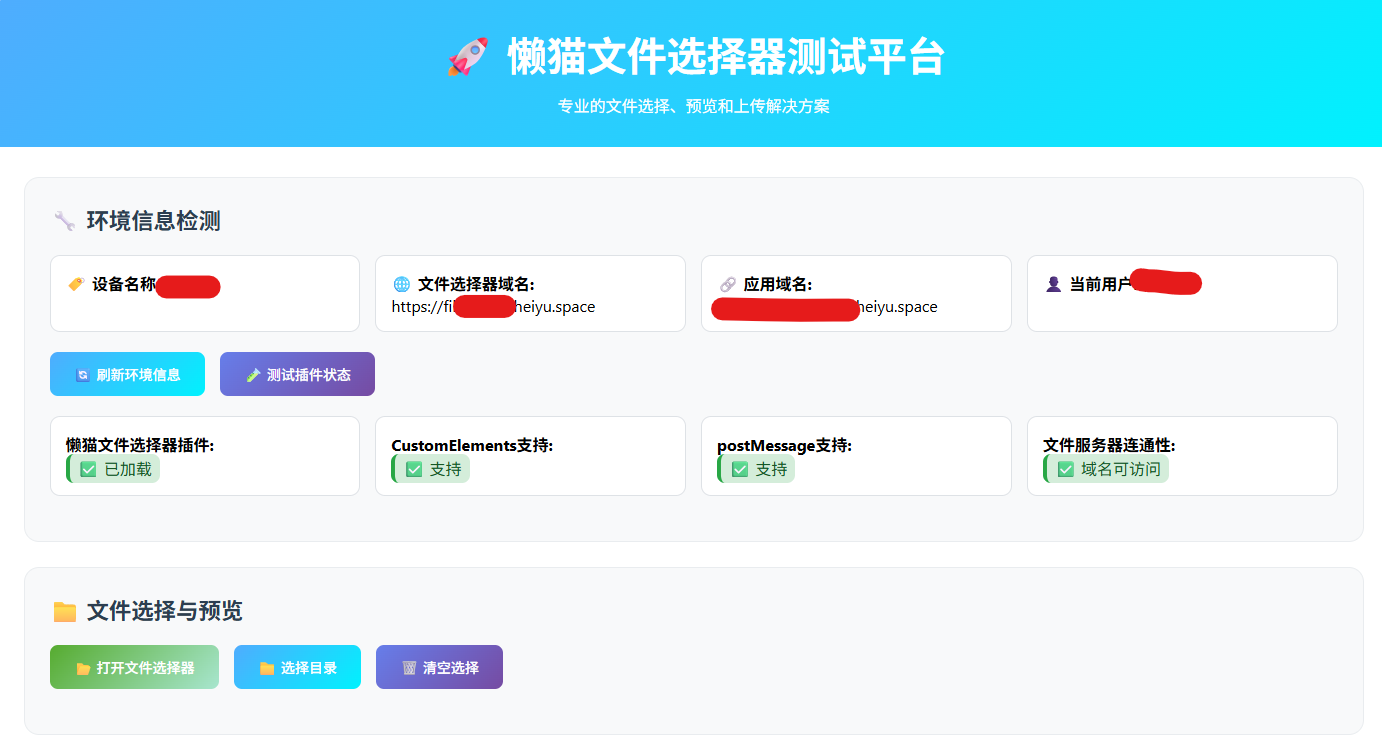Click the check icon under CustomElements支持
The width and height of the screenshot is (1382, 744).
pos(414,469)
